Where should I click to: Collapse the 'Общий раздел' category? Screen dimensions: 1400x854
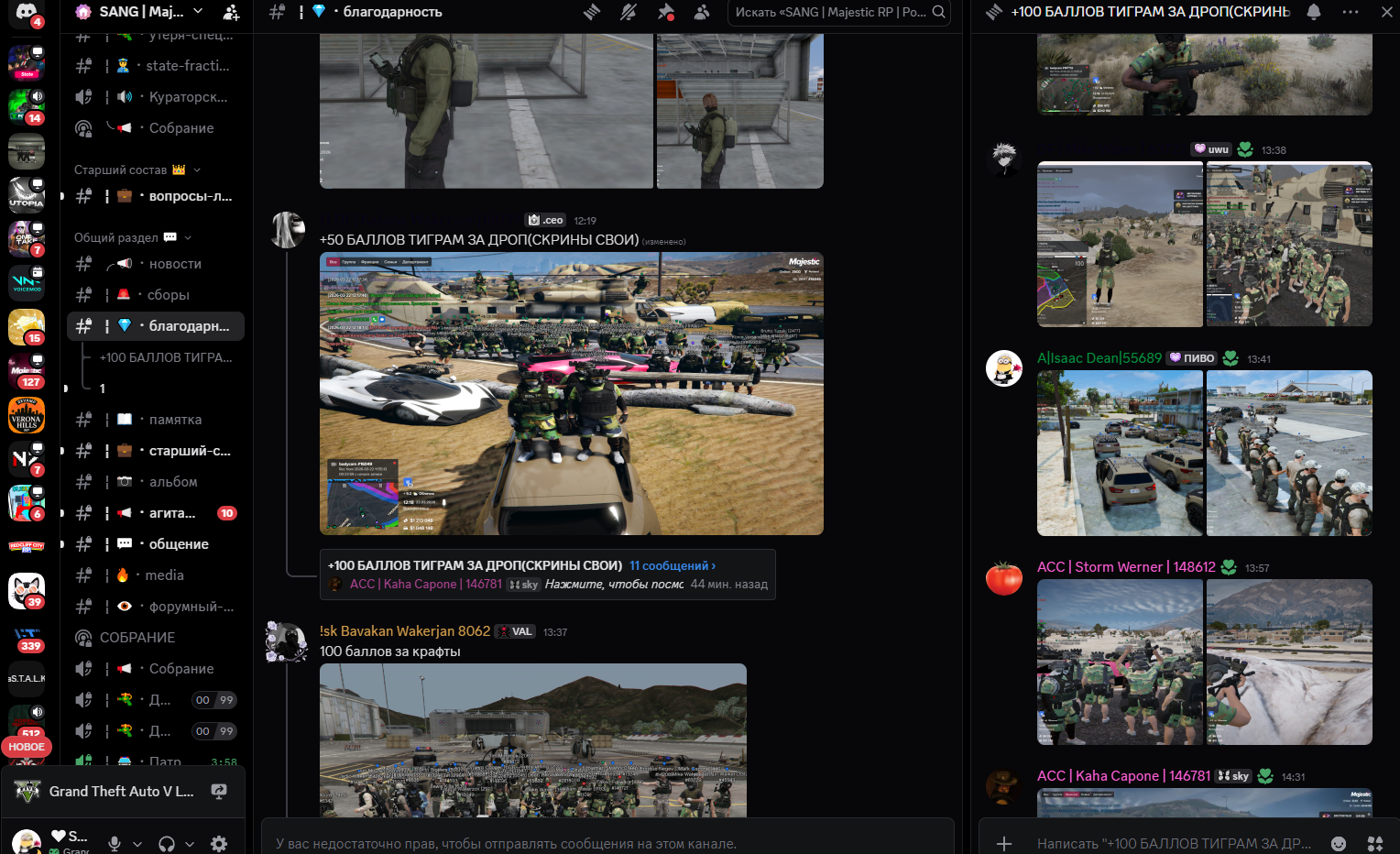tap(133, 237)
